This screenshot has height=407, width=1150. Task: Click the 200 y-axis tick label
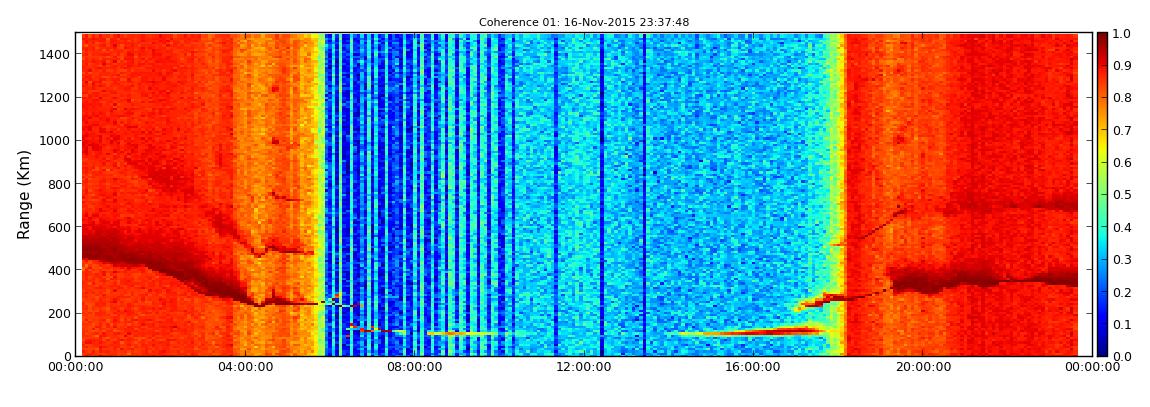[59, 314]
